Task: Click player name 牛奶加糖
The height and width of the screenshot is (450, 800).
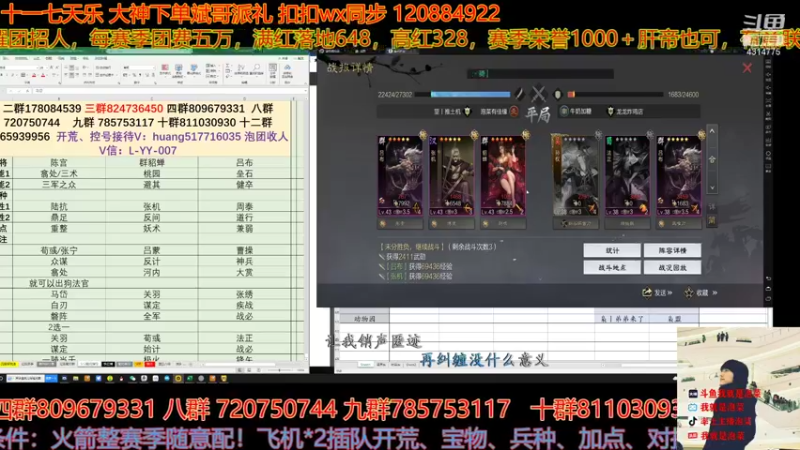Action: [x=580, y=111]
